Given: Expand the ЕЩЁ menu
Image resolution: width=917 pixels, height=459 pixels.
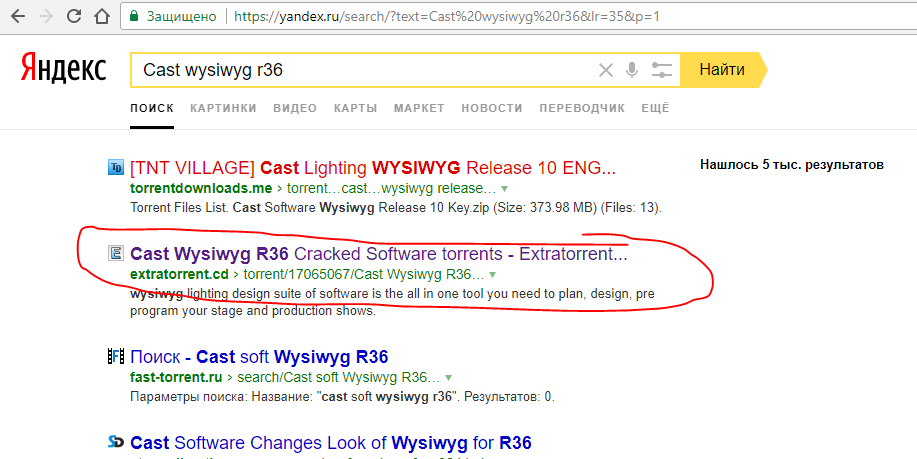Looking at the screenshot, I should pyautogui.click(x=655, y=108).
